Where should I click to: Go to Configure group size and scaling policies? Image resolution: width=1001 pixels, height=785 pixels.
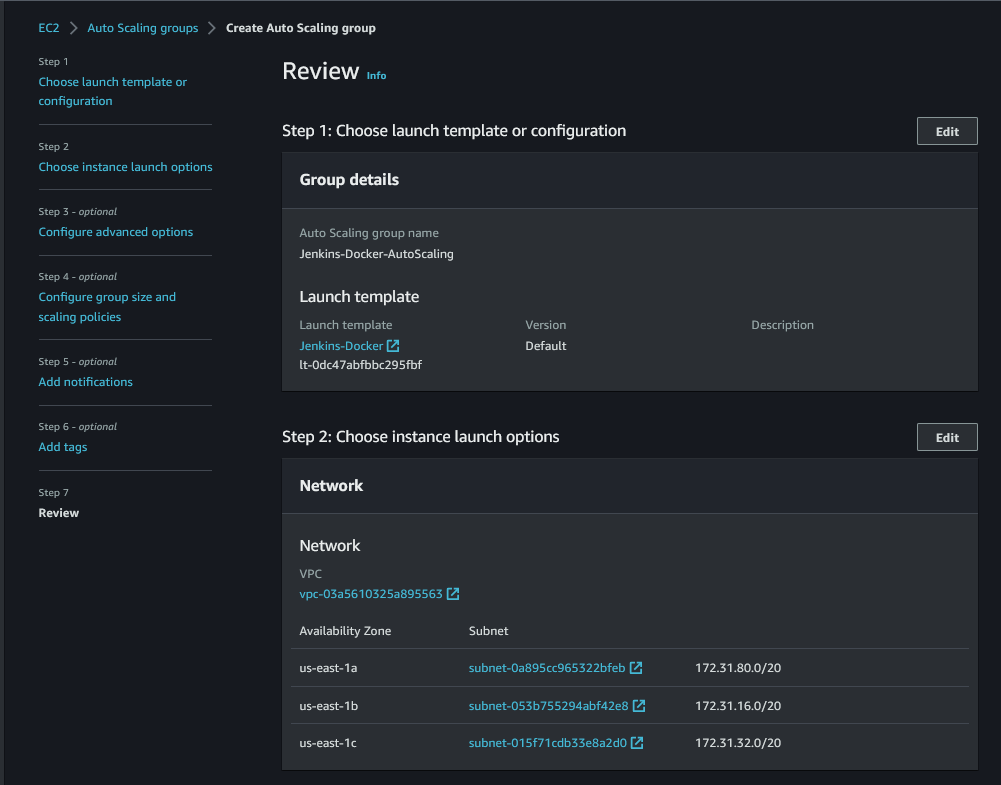tap(107, 307)
